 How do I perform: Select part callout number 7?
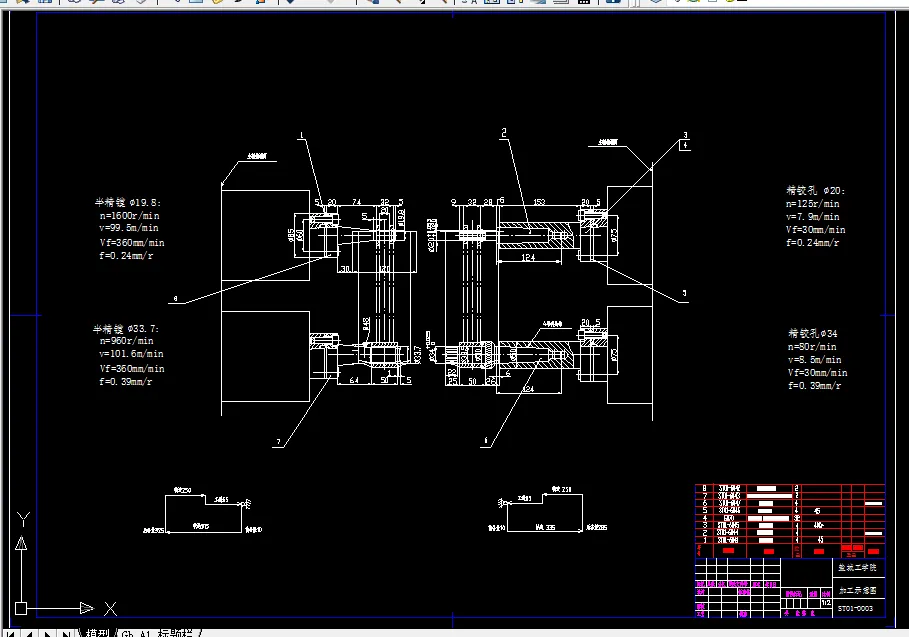point(278,442)
